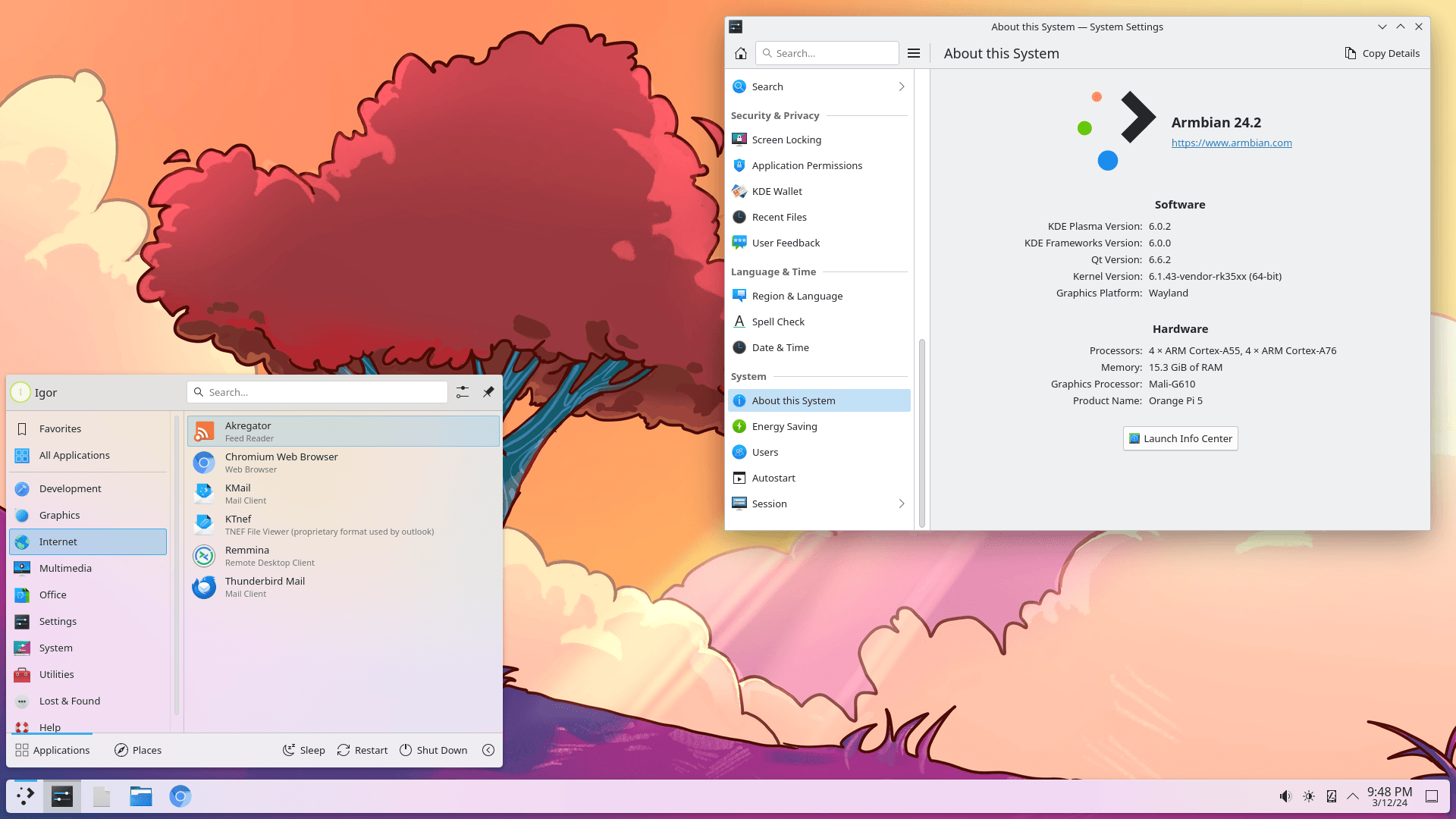This screenshot has height=819, width=1456.
Task: Open the hamburger menu in System Settings
Action: pos(913,53)
